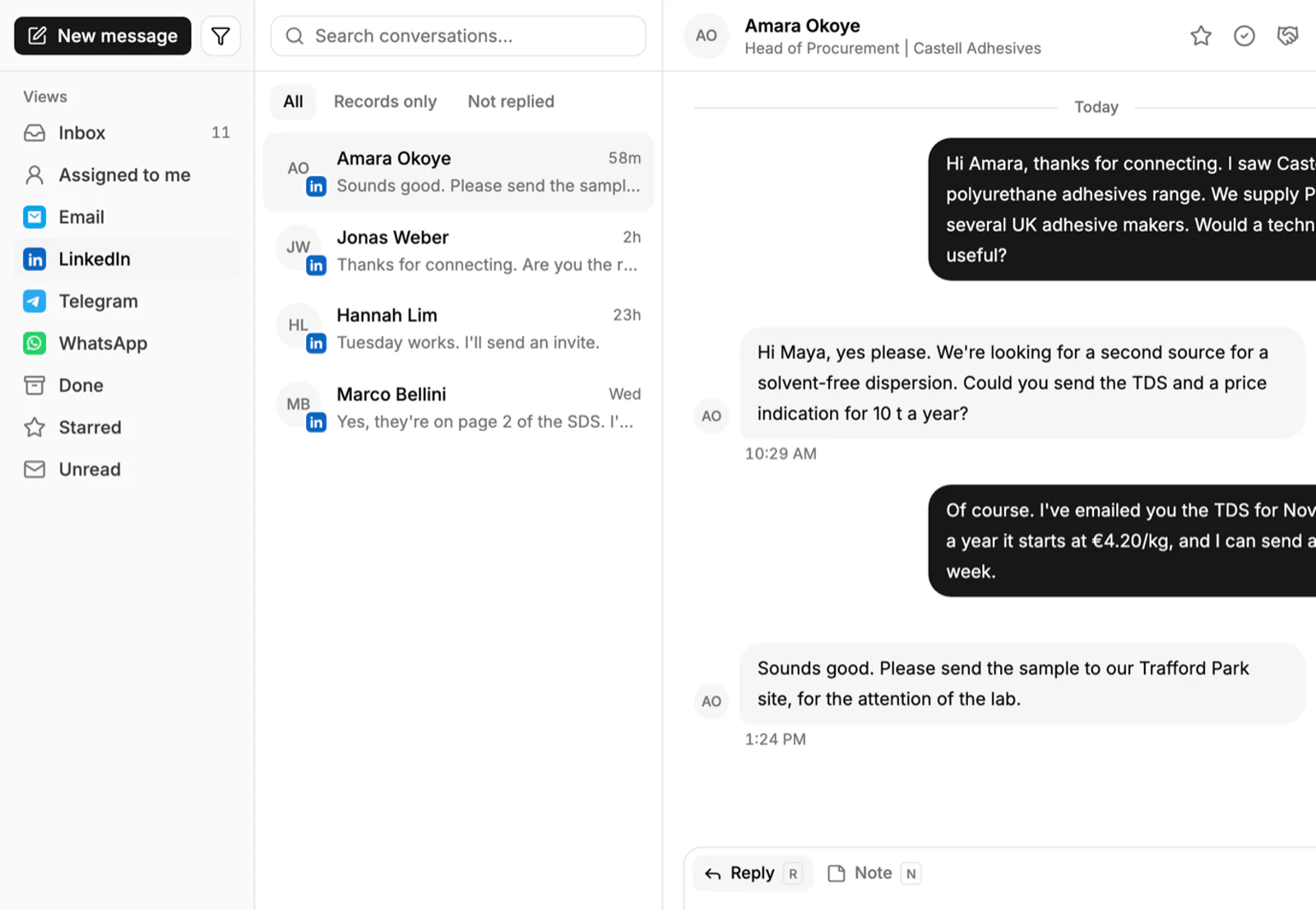Click the New message button
Viewport: 1316px width, 910px height.
[x=103, y=36]
